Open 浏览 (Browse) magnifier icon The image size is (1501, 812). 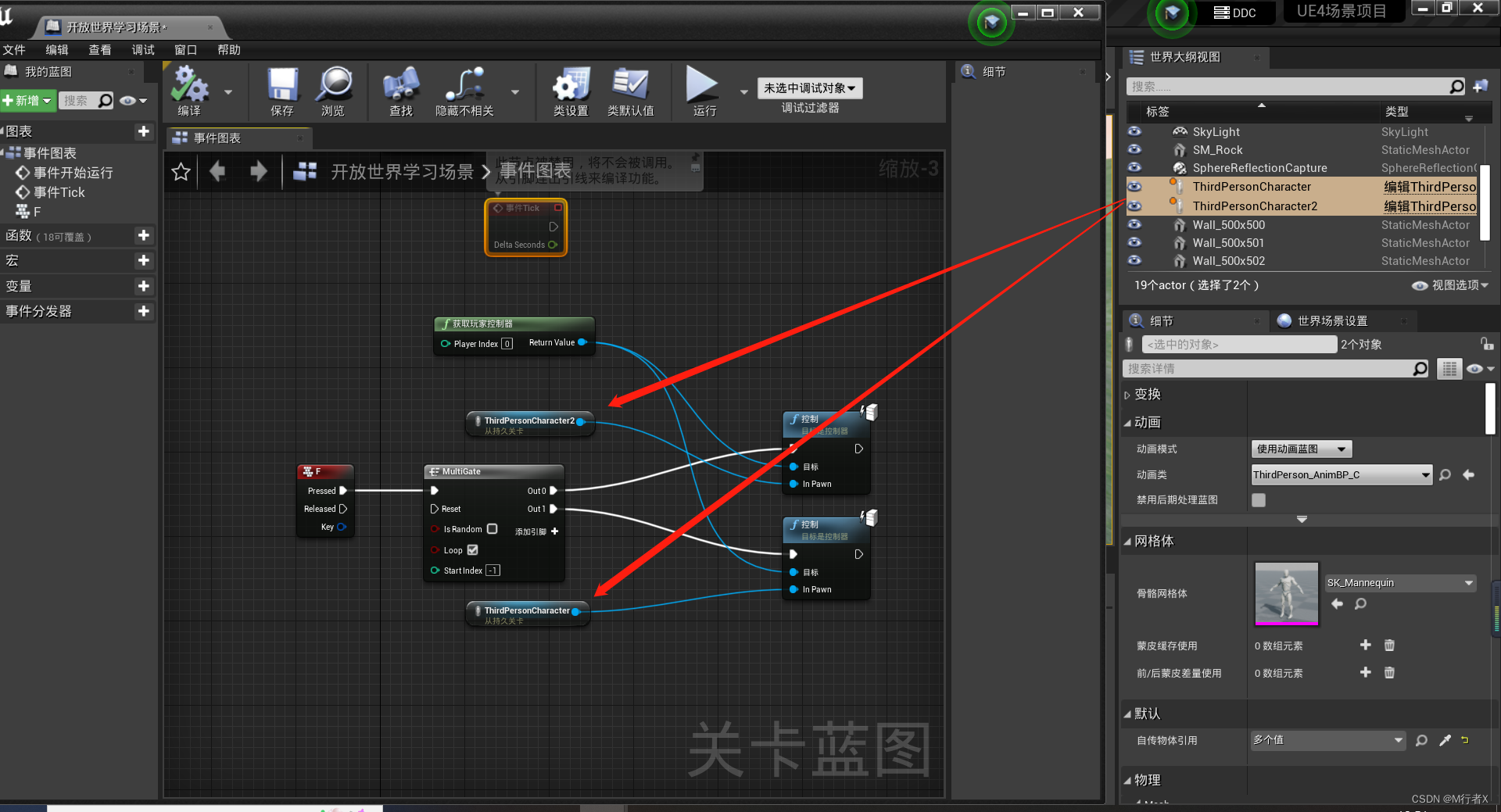334,84
